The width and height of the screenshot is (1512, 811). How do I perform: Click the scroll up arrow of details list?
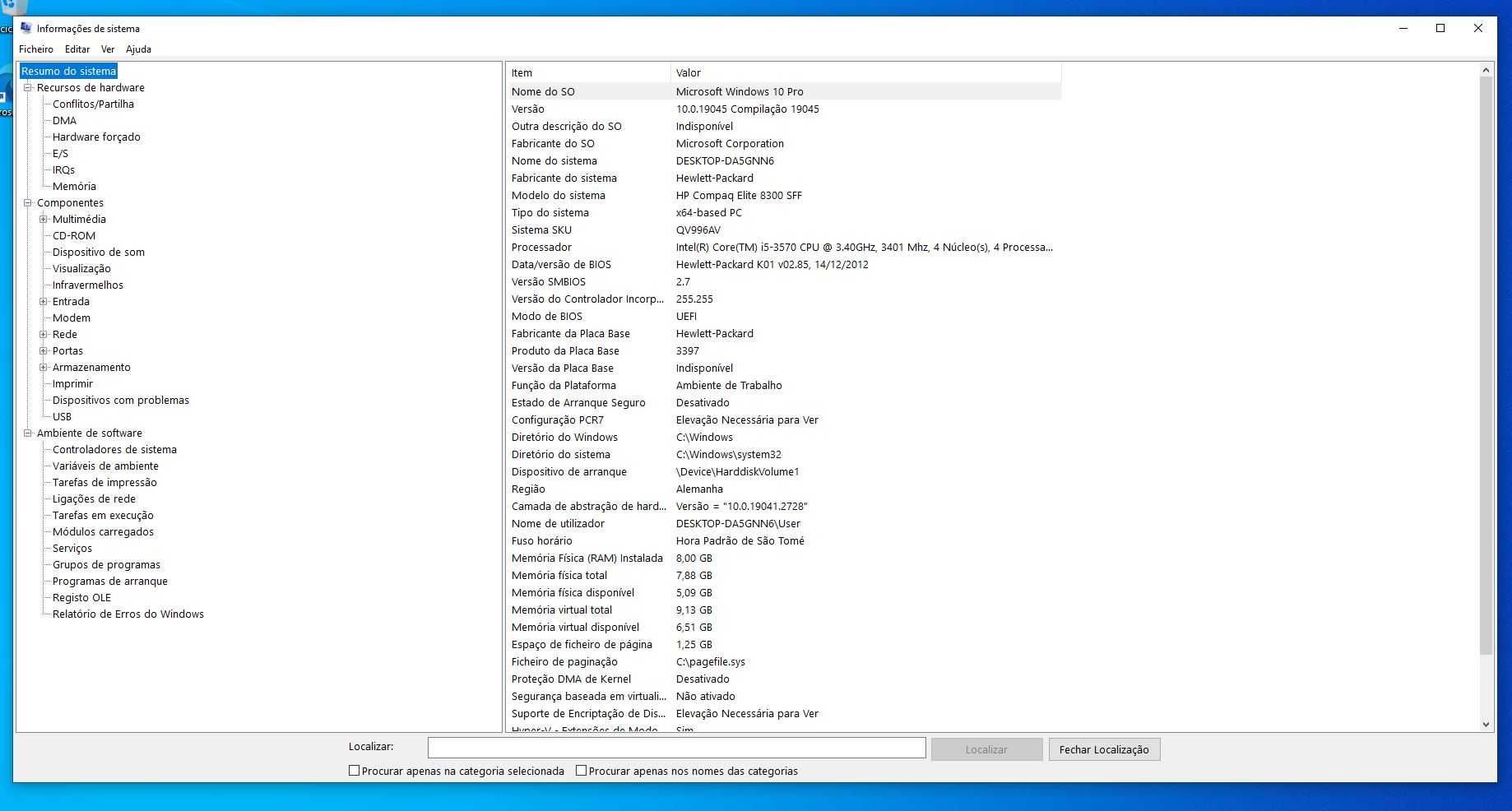click(x=1486, y=70)
